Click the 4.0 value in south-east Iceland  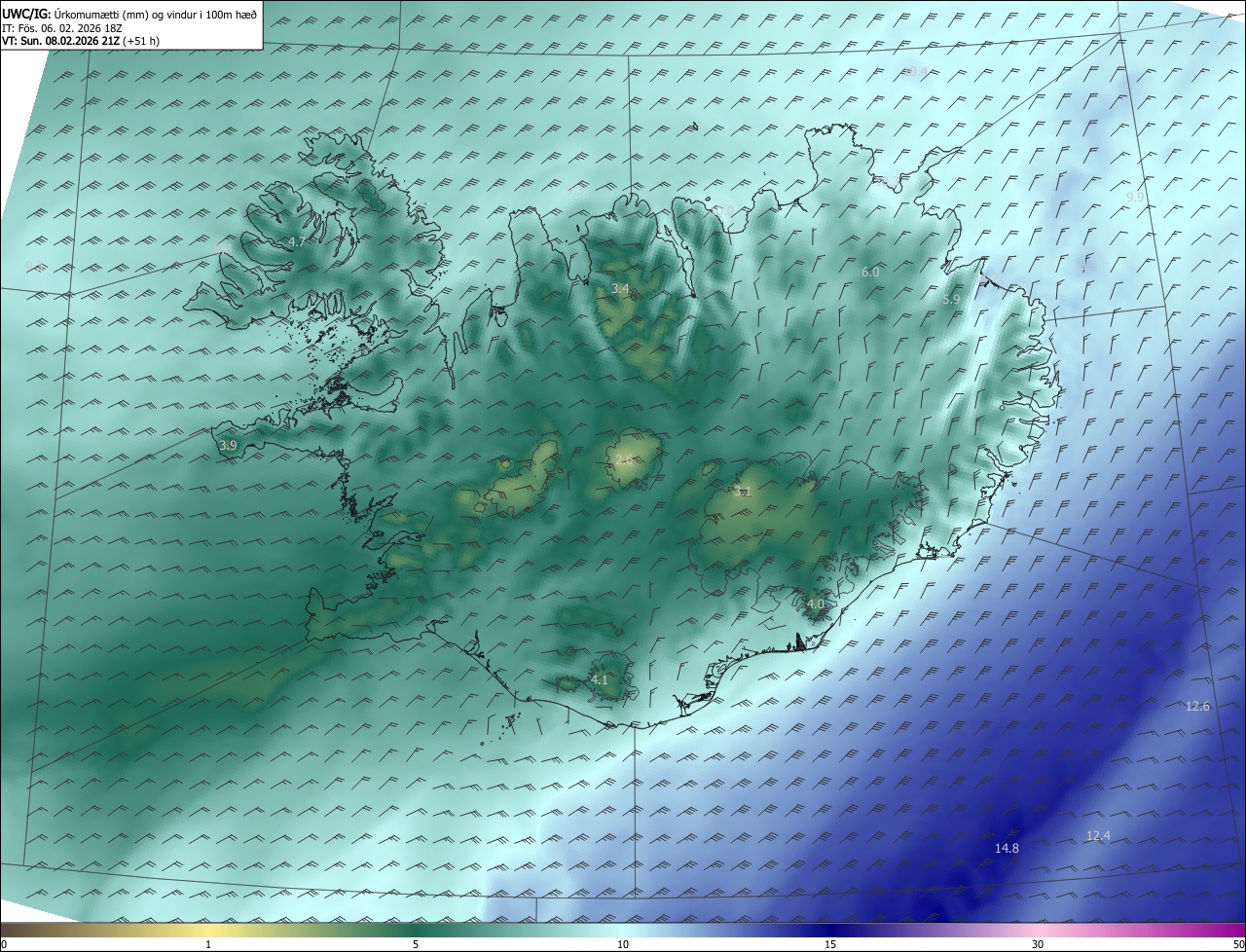click(x=816, y=604)
